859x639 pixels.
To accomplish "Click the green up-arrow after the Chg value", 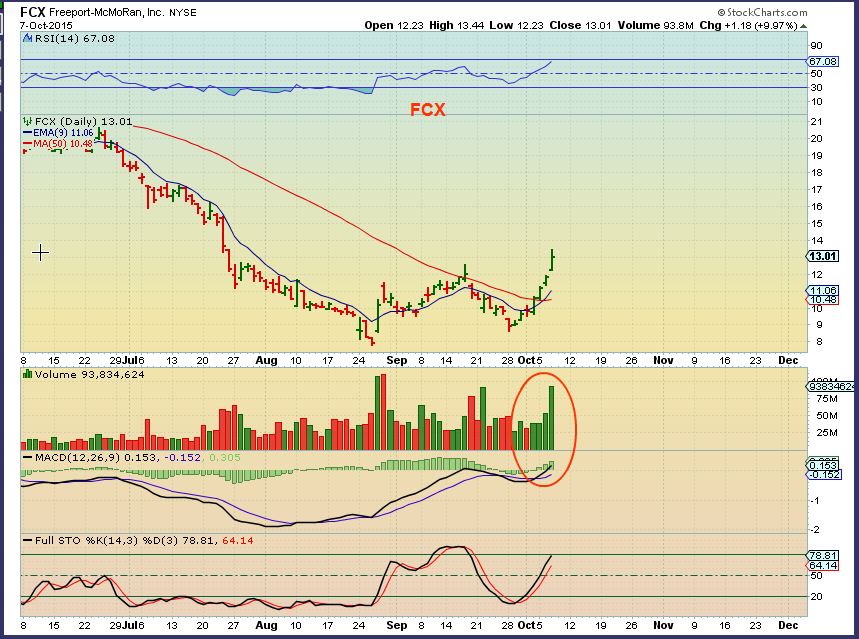I will pyautogui.click(x=803, y=26).
